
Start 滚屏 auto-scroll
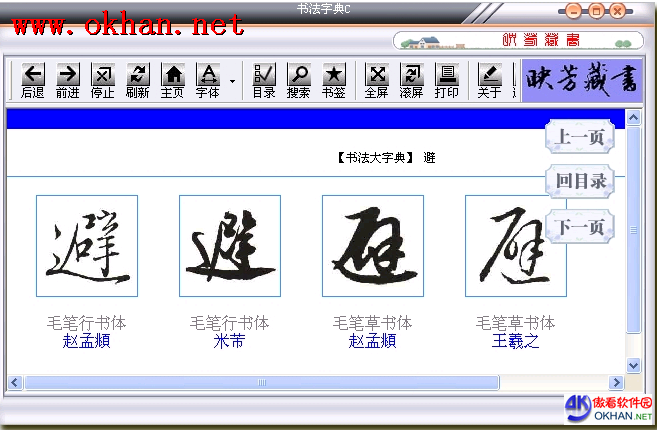point(411,80)
